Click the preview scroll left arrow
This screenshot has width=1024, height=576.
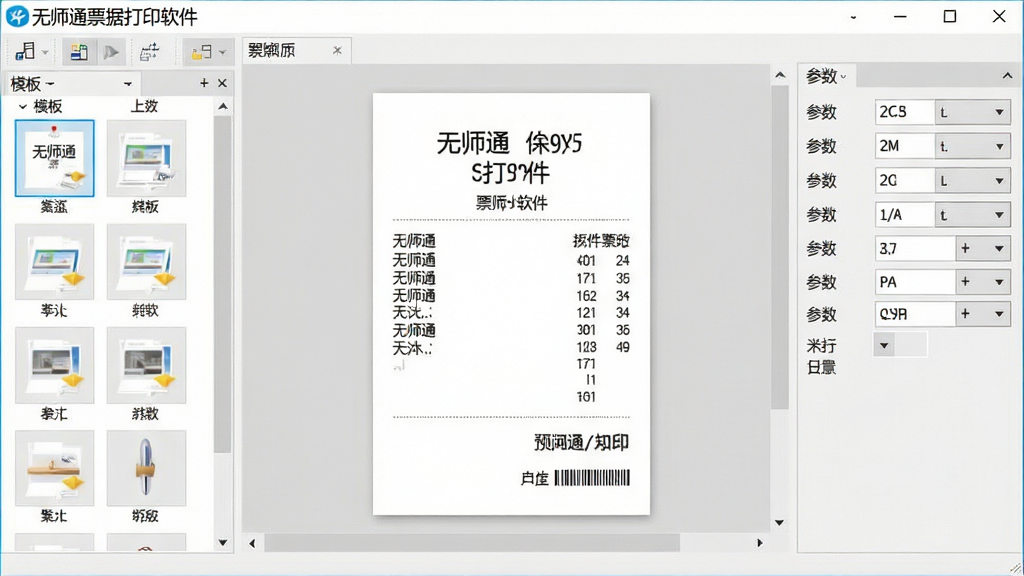coord(252,543)
